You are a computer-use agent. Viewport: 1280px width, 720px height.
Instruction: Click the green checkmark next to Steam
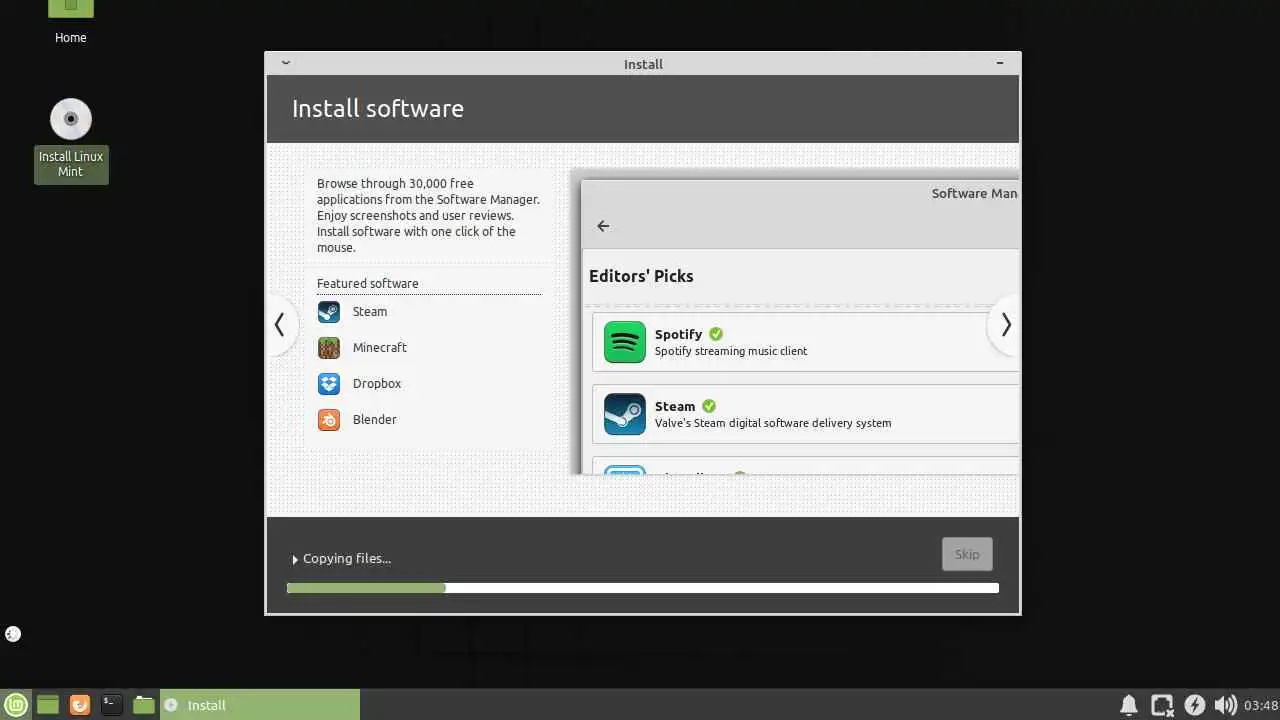pyautogui.click(x=709, y=406)
